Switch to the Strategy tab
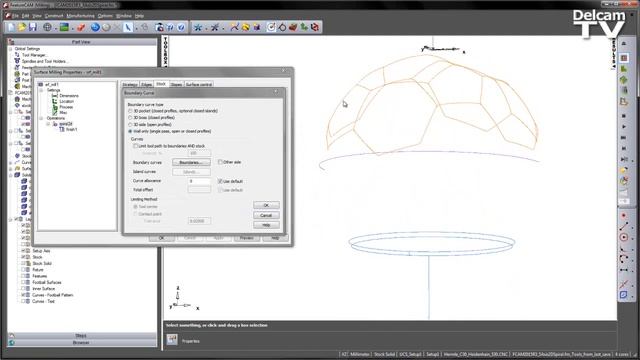This screenshot has width=640, height=360. tap(130, 84)
